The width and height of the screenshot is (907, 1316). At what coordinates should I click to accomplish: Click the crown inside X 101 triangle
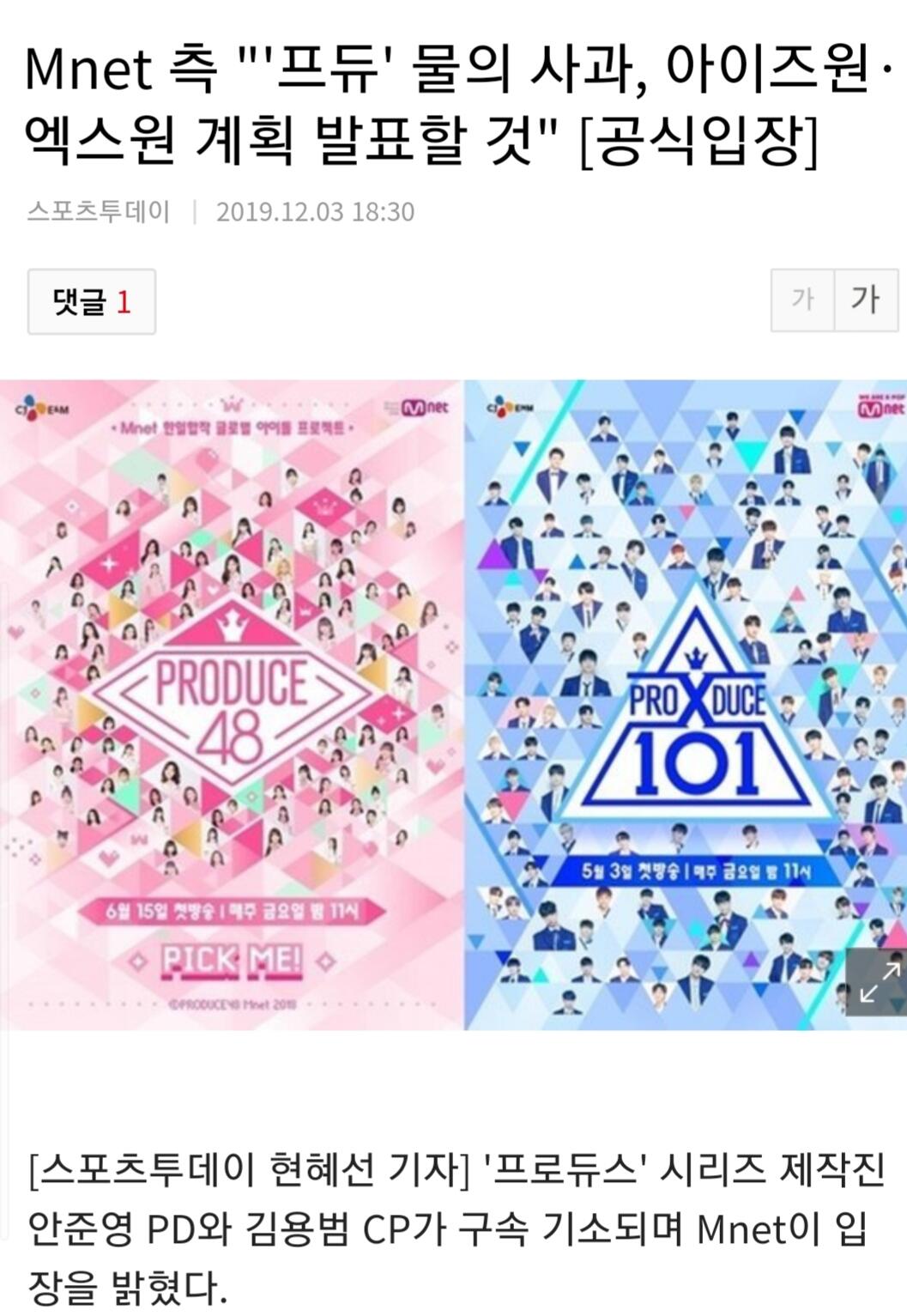pyautogui.click(x=695, y=658)
